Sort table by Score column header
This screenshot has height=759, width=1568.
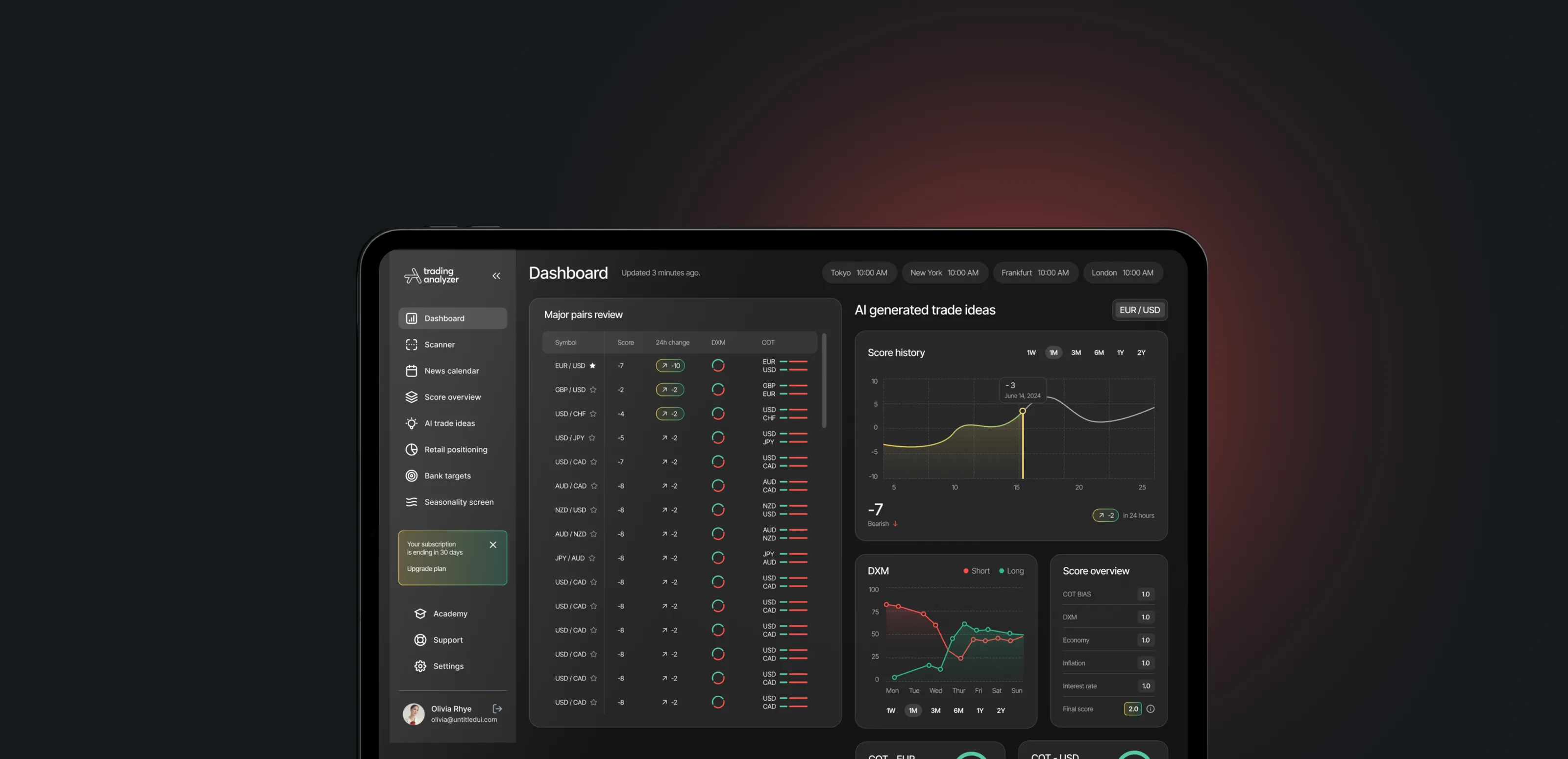pos(625,343)
